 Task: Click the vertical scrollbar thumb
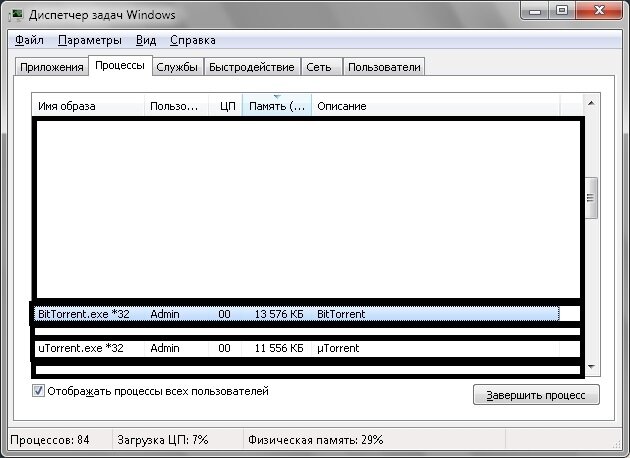pos(591,198)
